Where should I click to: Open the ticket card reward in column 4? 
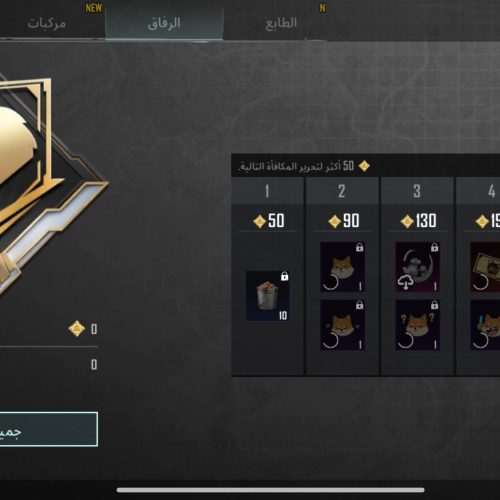point(485,267)
